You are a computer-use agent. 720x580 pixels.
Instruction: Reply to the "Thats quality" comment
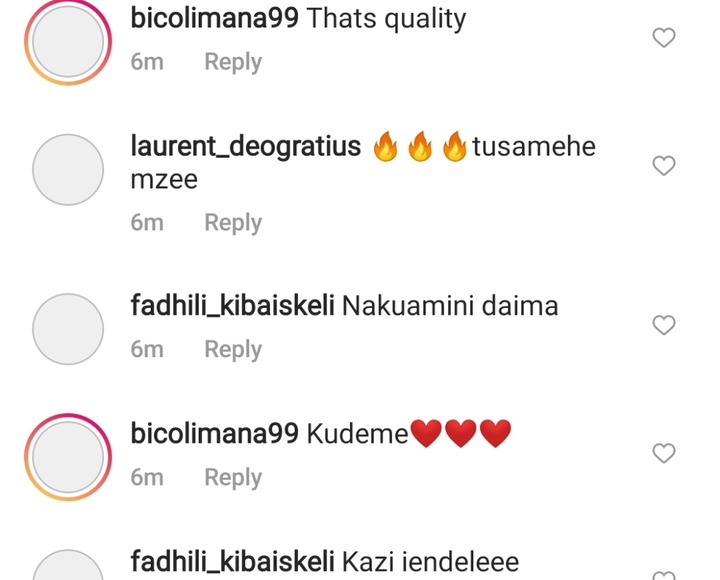pos(233,62)
